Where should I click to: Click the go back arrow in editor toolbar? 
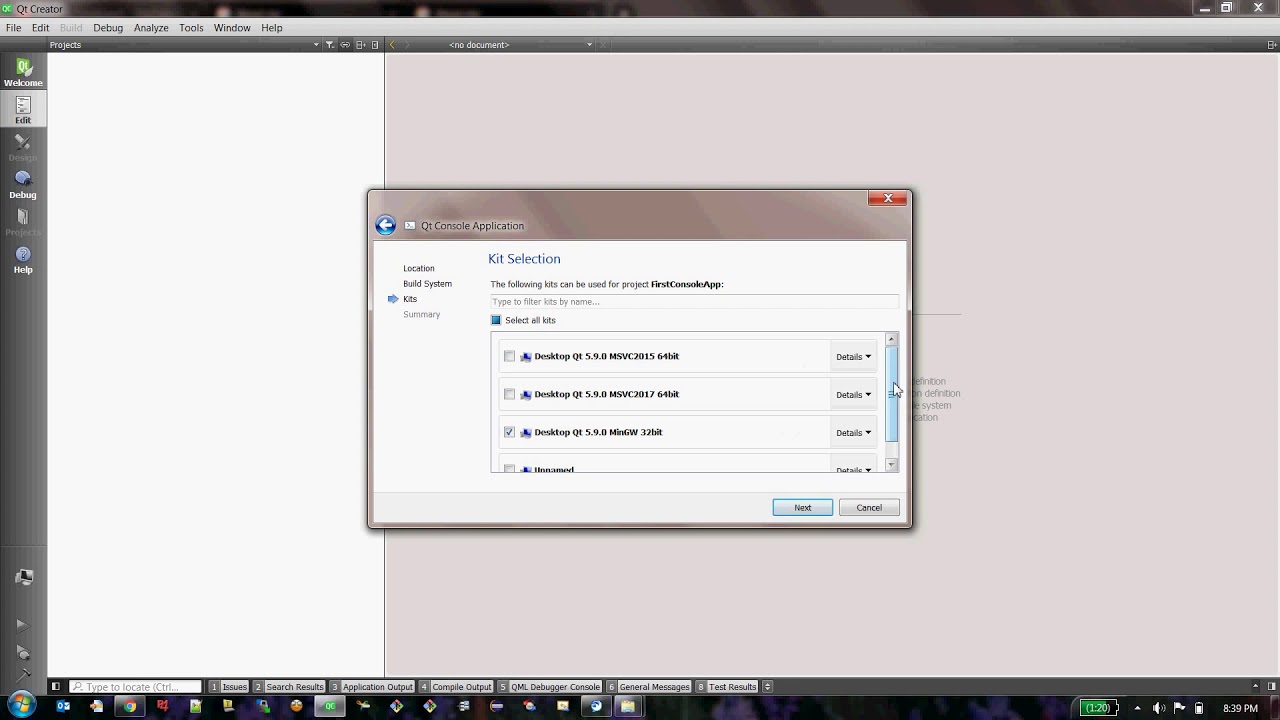tap(392, 45)
